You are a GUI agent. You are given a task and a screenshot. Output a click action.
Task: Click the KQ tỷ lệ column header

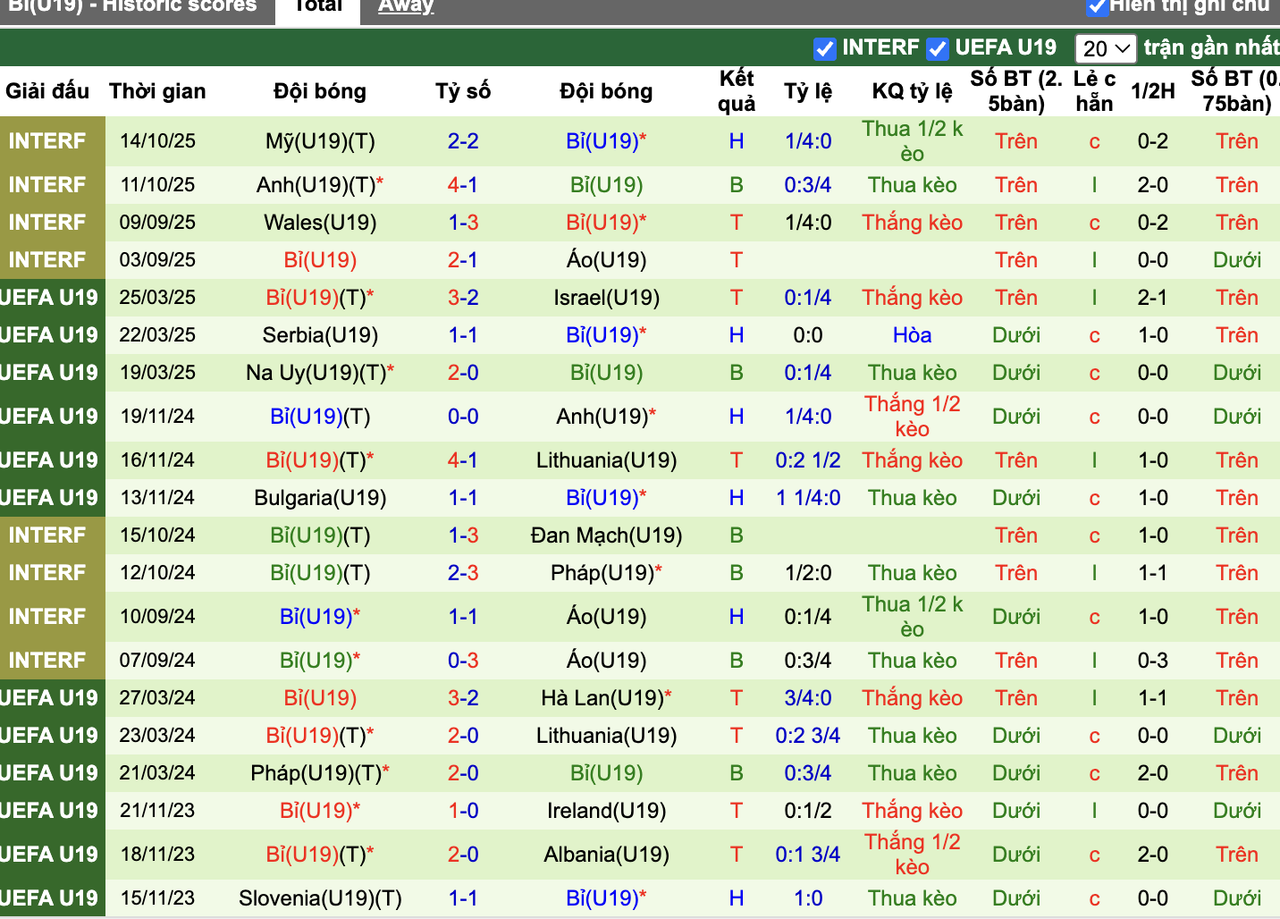[x=912, y=91]
